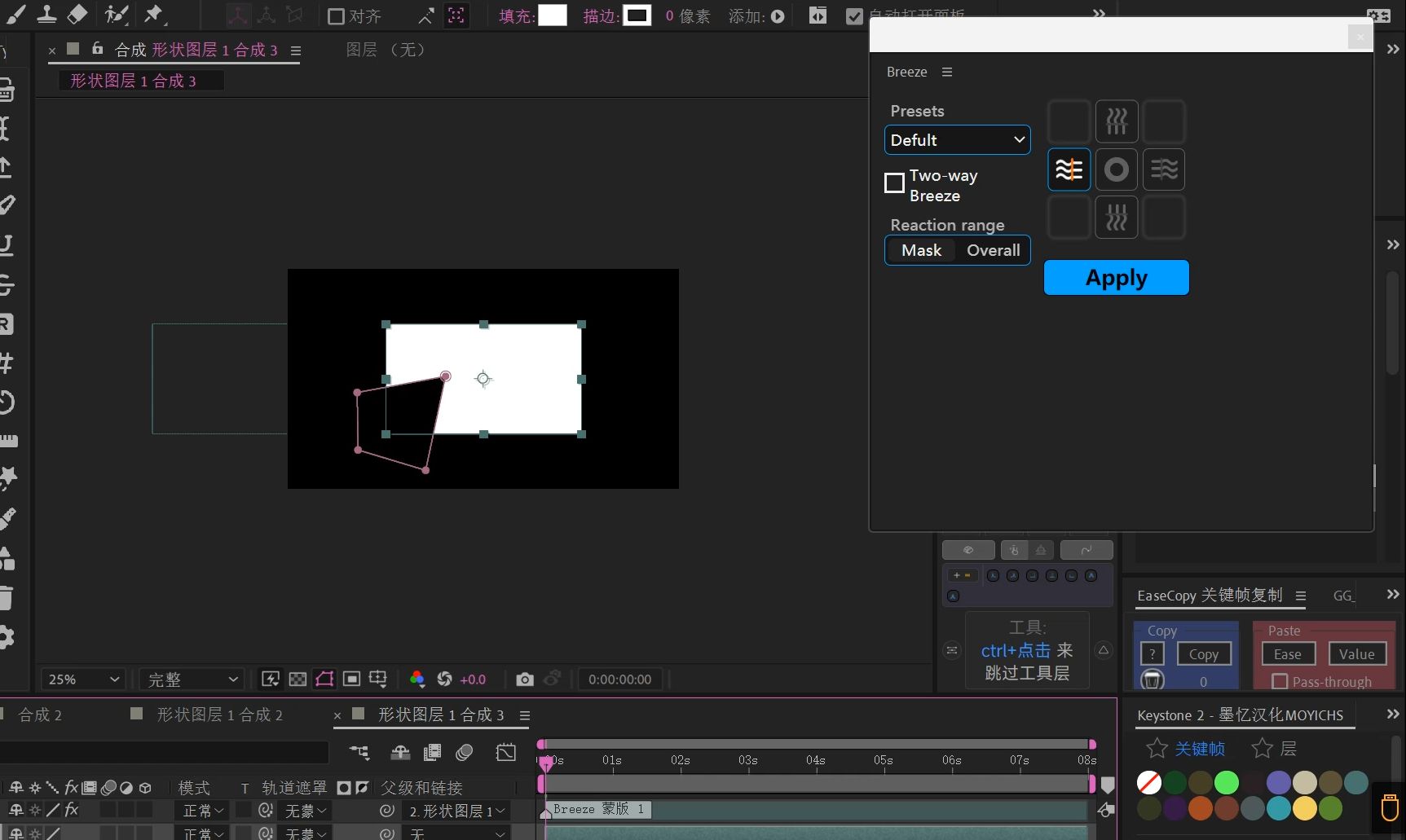
Task: Open the stroke color swatch
Action: pos(637,15)
